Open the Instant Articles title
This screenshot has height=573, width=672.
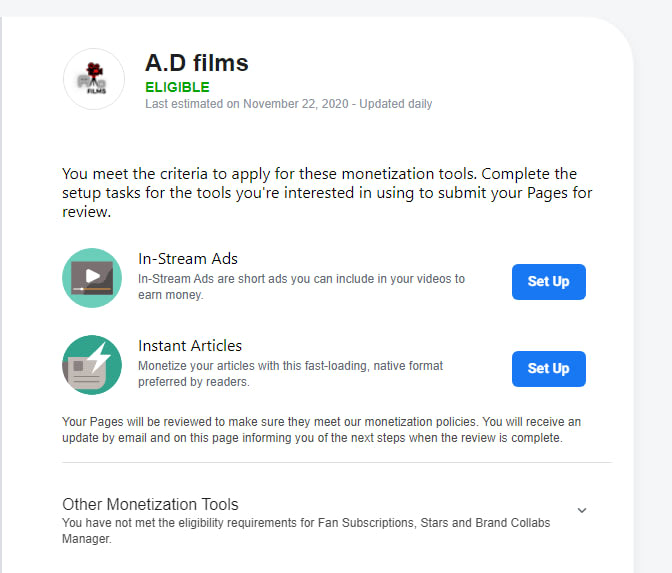tap(190, 346)
